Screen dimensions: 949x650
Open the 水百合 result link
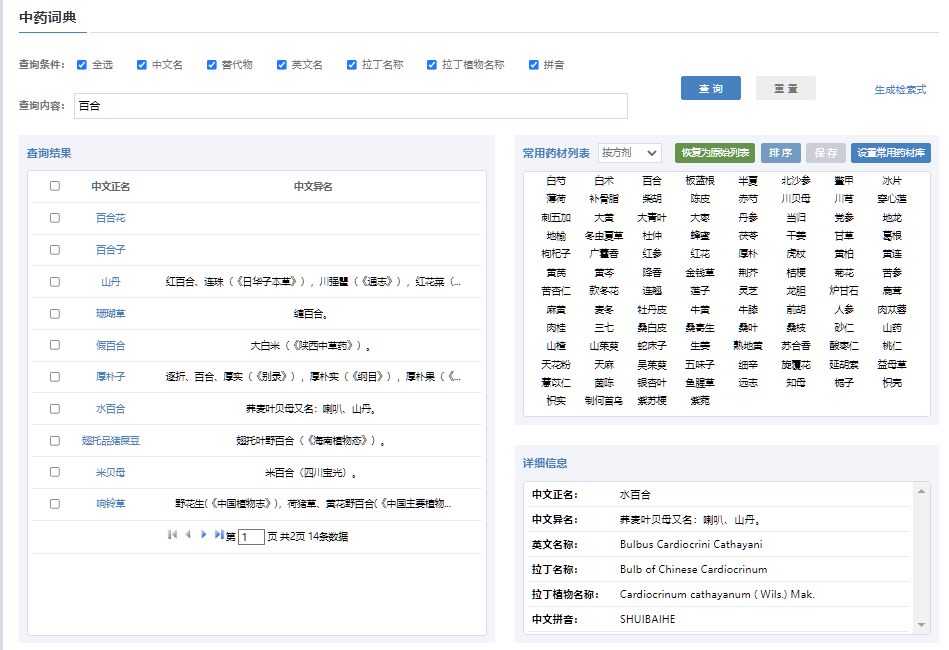tap(111, 409)
